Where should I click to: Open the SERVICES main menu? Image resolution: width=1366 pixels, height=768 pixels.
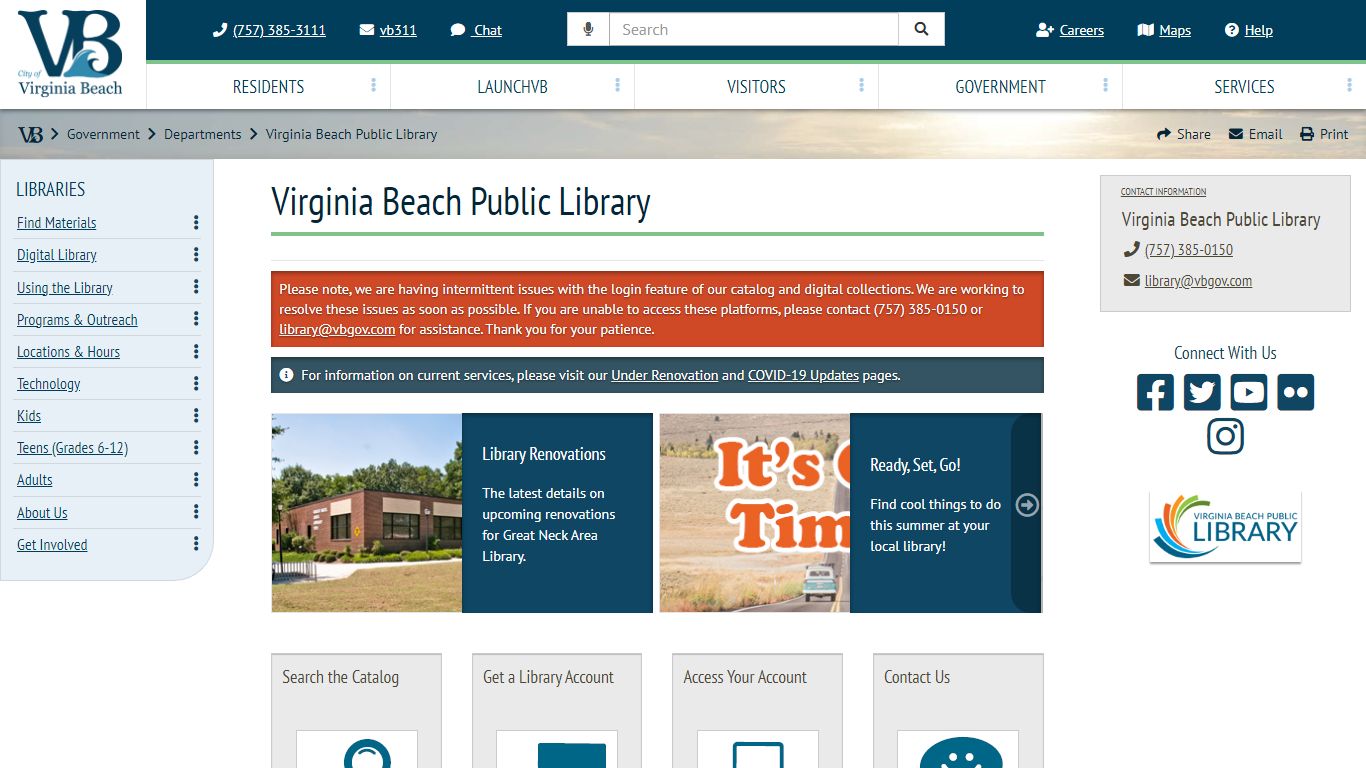(1244, 87)
